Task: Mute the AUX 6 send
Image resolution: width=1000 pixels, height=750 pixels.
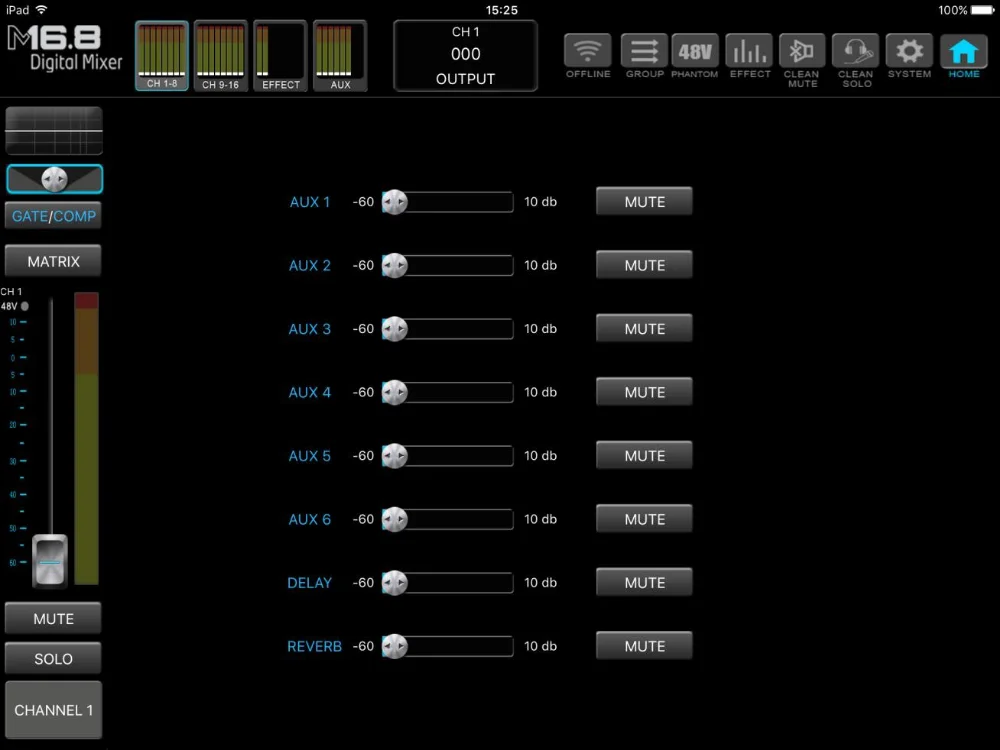Action: pos(644,519)
